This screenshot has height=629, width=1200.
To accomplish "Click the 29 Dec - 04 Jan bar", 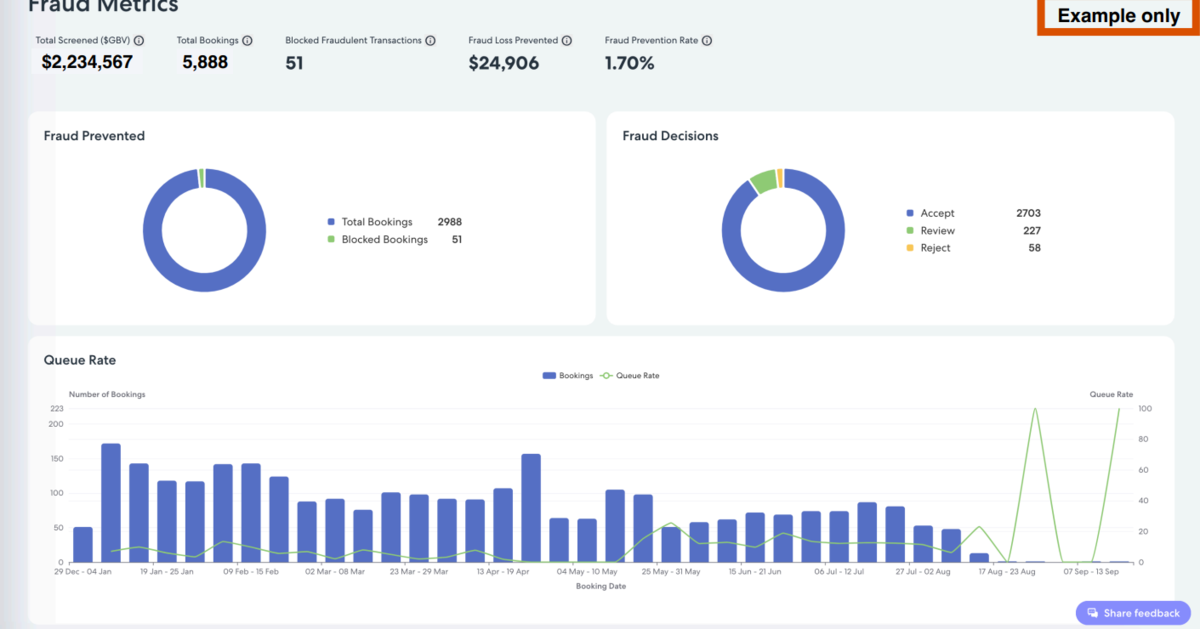I will (x=83, y=544).
